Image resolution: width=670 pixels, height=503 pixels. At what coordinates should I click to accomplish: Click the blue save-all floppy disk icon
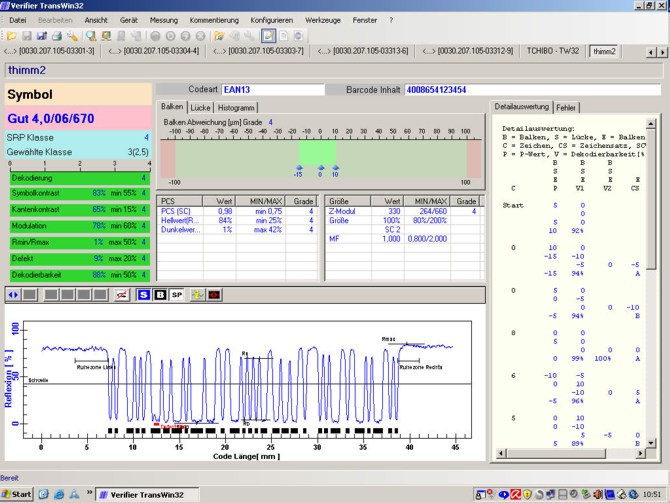click(x=41, y=36)
